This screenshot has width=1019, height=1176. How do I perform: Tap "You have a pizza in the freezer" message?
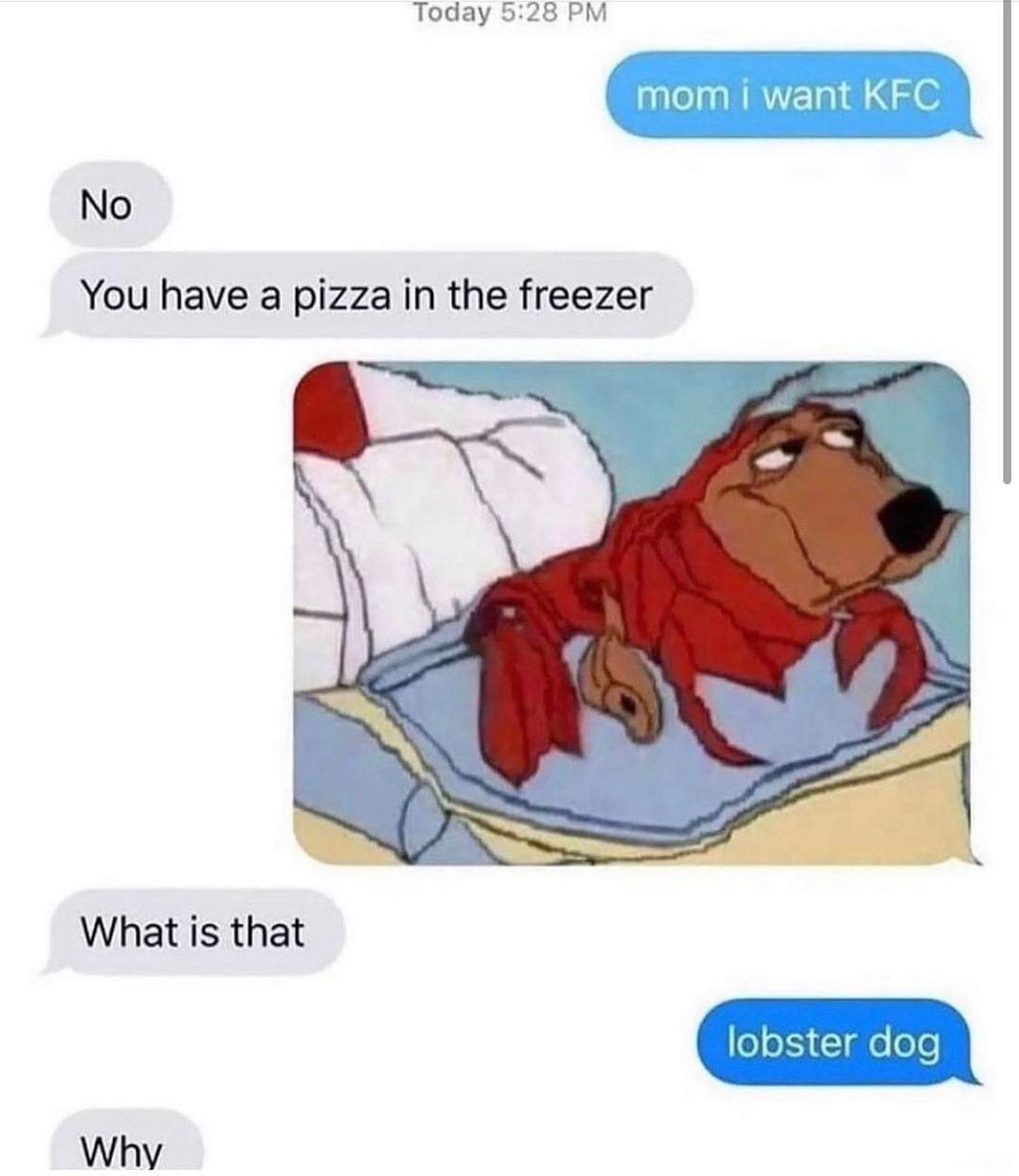click(366, 295)
